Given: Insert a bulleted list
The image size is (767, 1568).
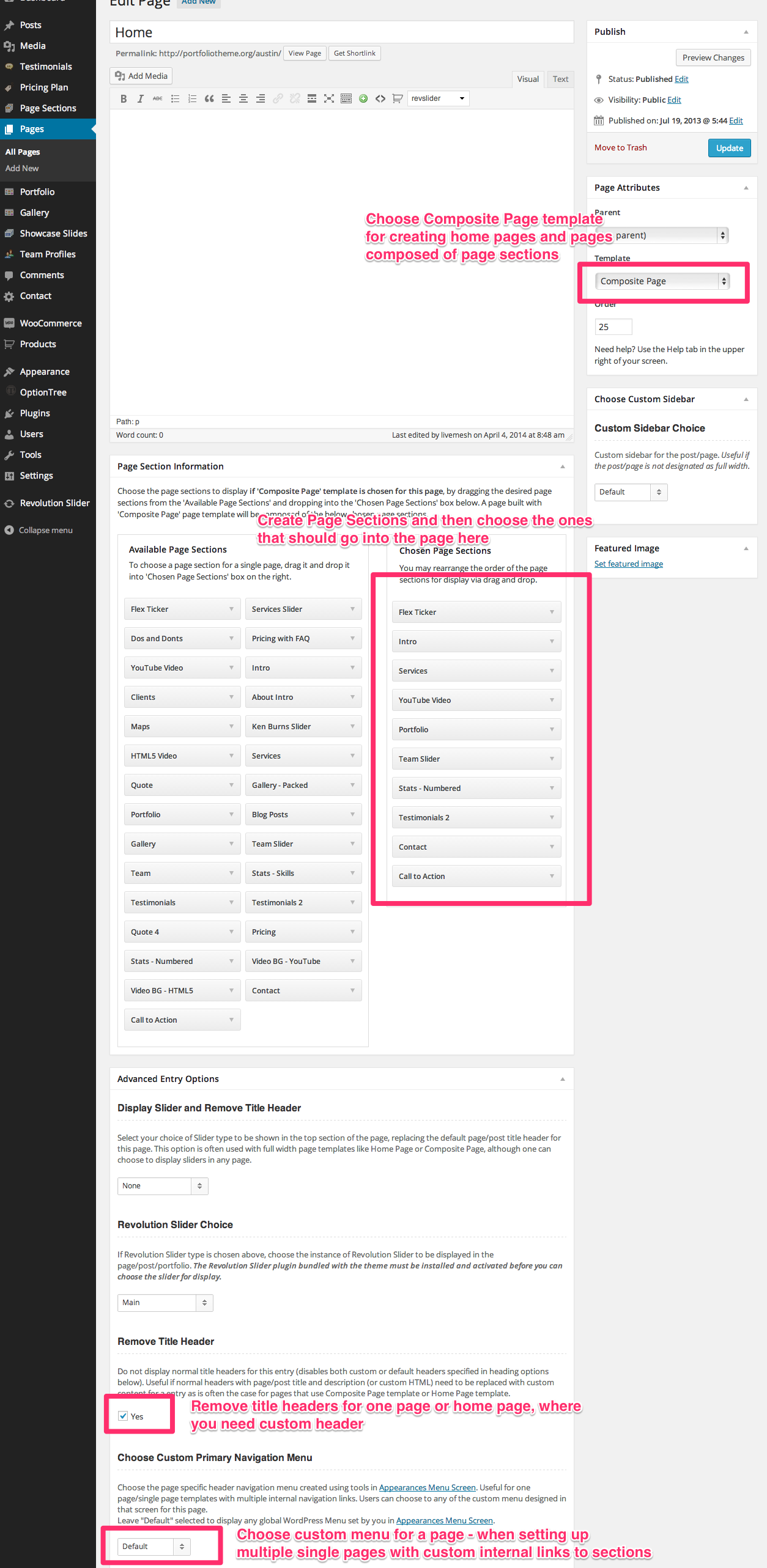Looking at the screenshot, I should (175, 98).
